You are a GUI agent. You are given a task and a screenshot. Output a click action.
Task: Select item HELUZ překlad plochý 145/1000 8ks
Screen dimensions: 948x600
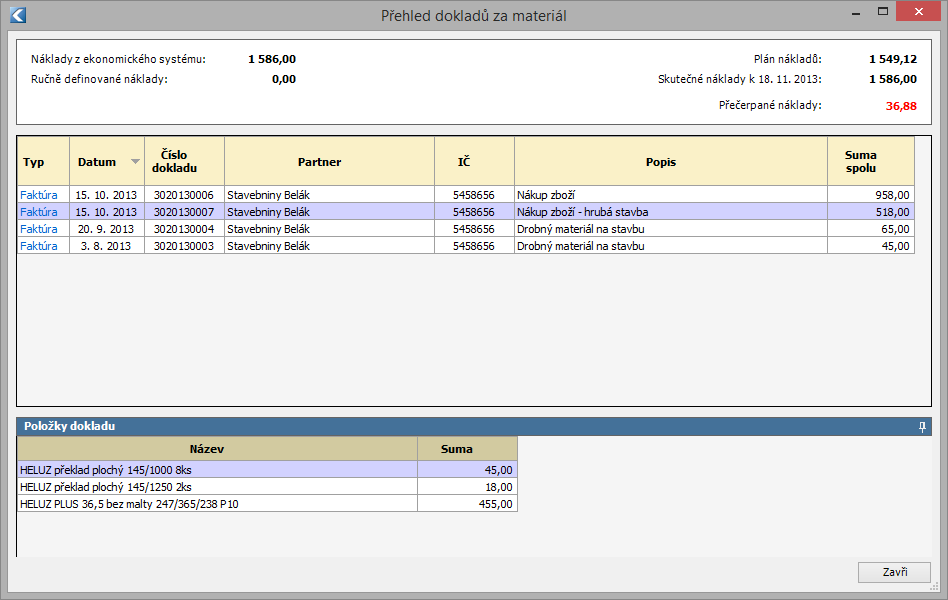tap(218, 470)
